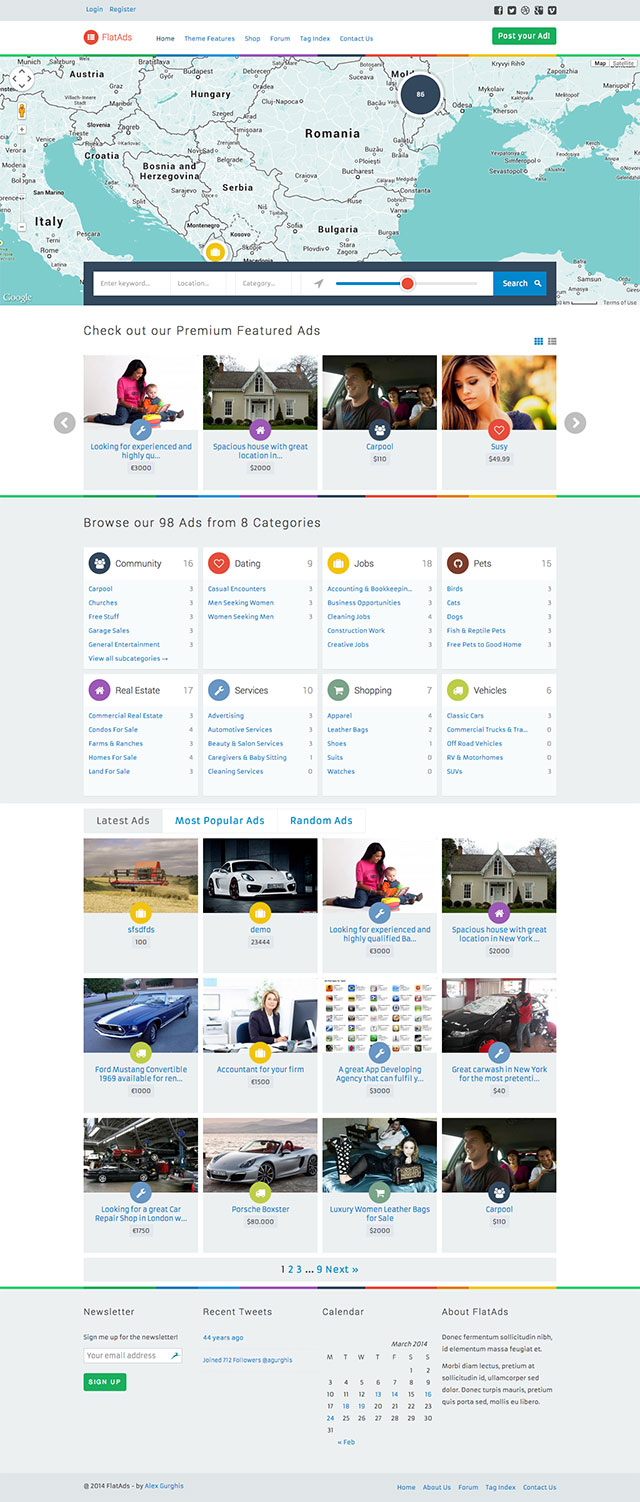Open the Map type dropdown on map
This screenshot has width=640, height=1502.
[600, 63]
